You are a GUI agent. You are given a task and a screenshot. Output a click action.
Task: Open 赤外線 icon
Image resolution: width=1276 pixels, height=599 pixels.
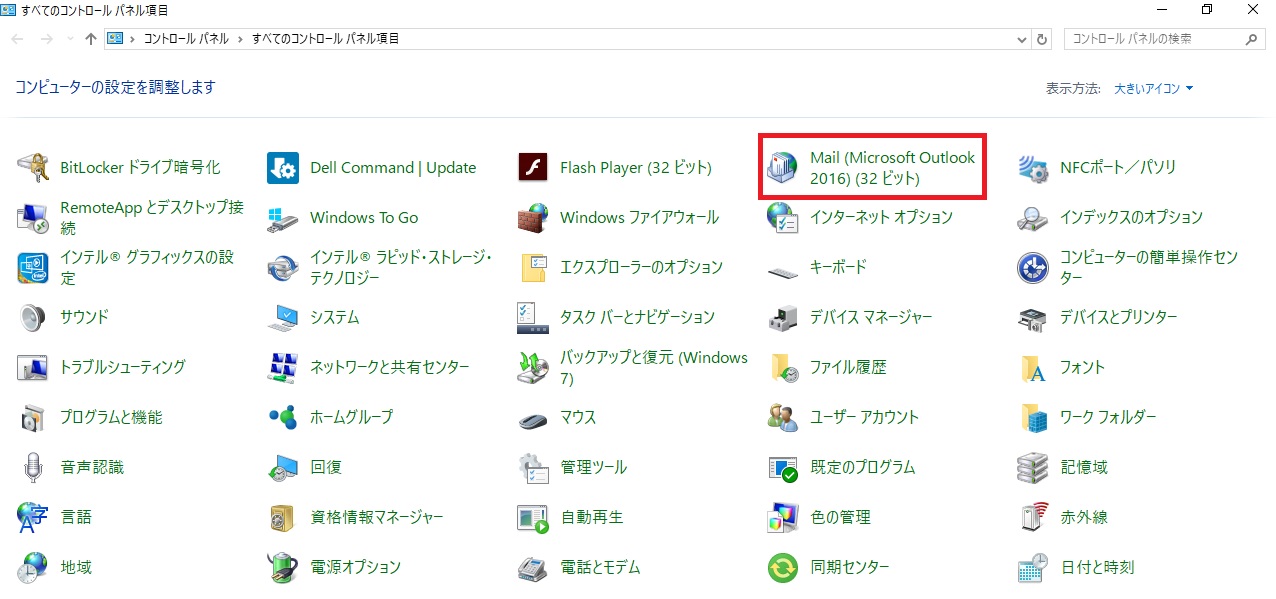tap(1033, 518)
